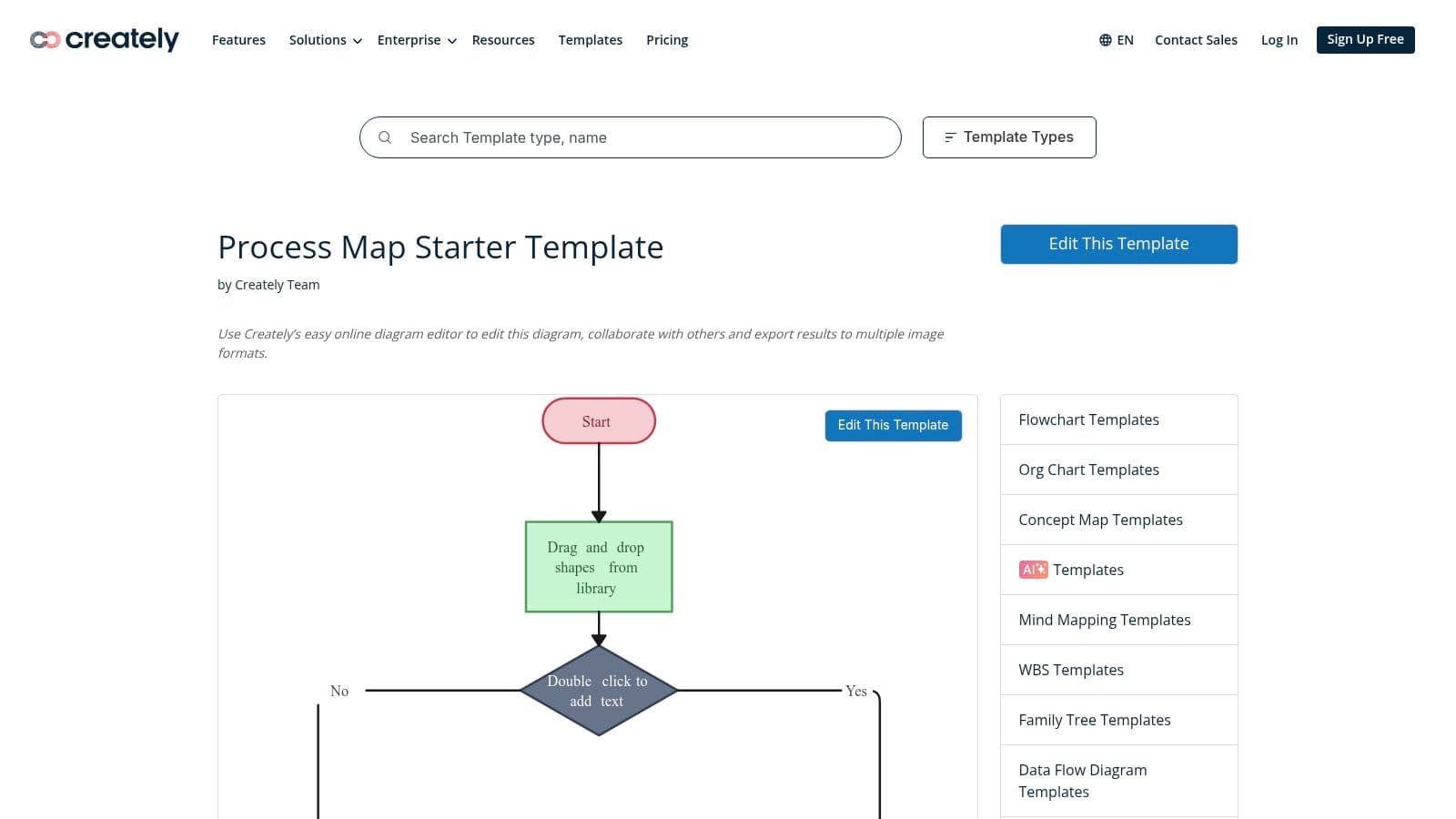Open the Template Types filter icon
The width and height of the screenshot is (1456, 819).
[948, 136]
